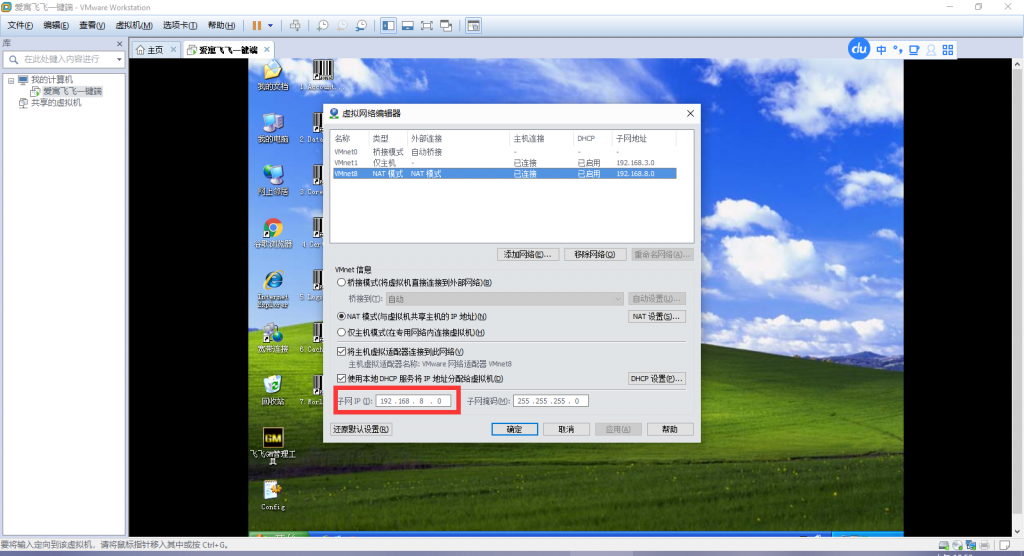Select the 飞飞GM管理工具 desktop icon
The image size is (1024, 556).
(273, 446)
